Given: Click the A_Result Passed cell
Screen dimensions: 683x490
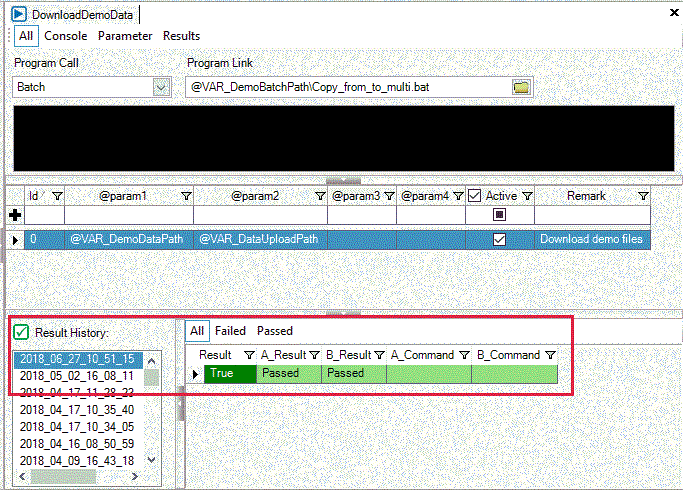Looking at the screenshot, I should [x=289, y=374].
